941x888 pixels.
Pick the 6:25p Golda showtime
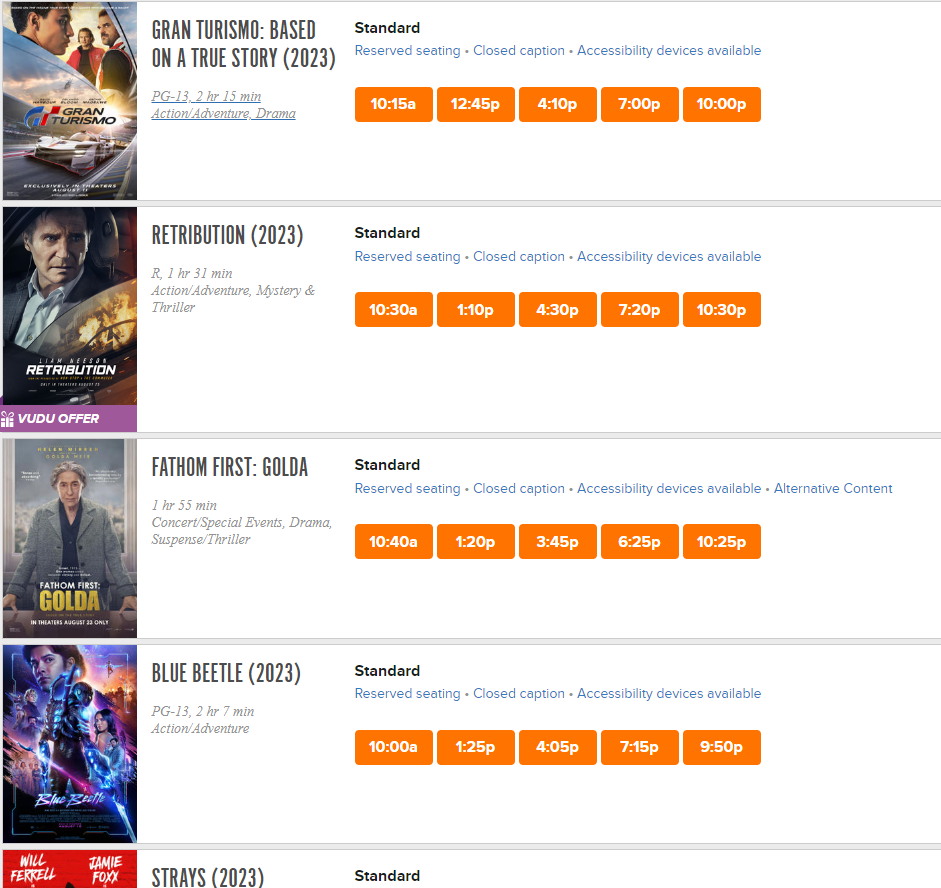pyautogui.click(x=640, y=542)
